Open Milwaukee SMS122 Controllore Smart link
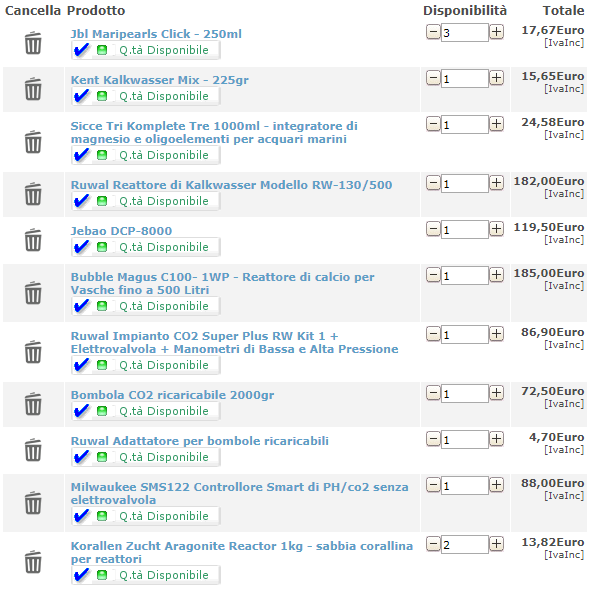 tap(239, 493)
